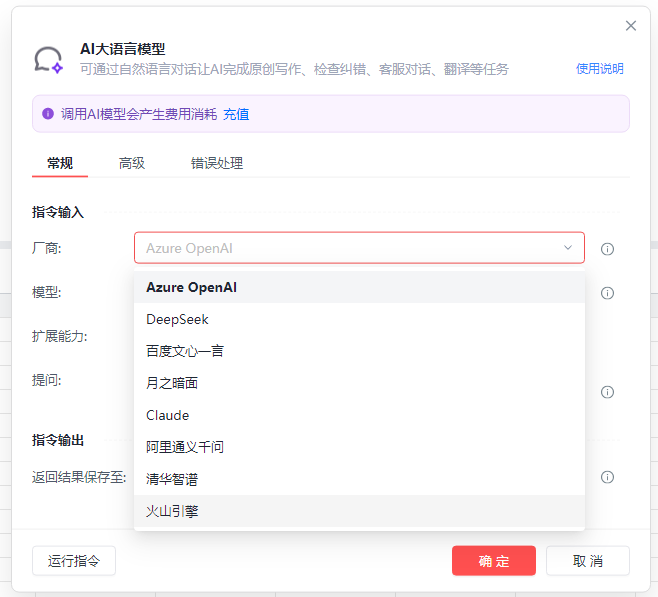Run the command with 运行指令

[74, 561]
